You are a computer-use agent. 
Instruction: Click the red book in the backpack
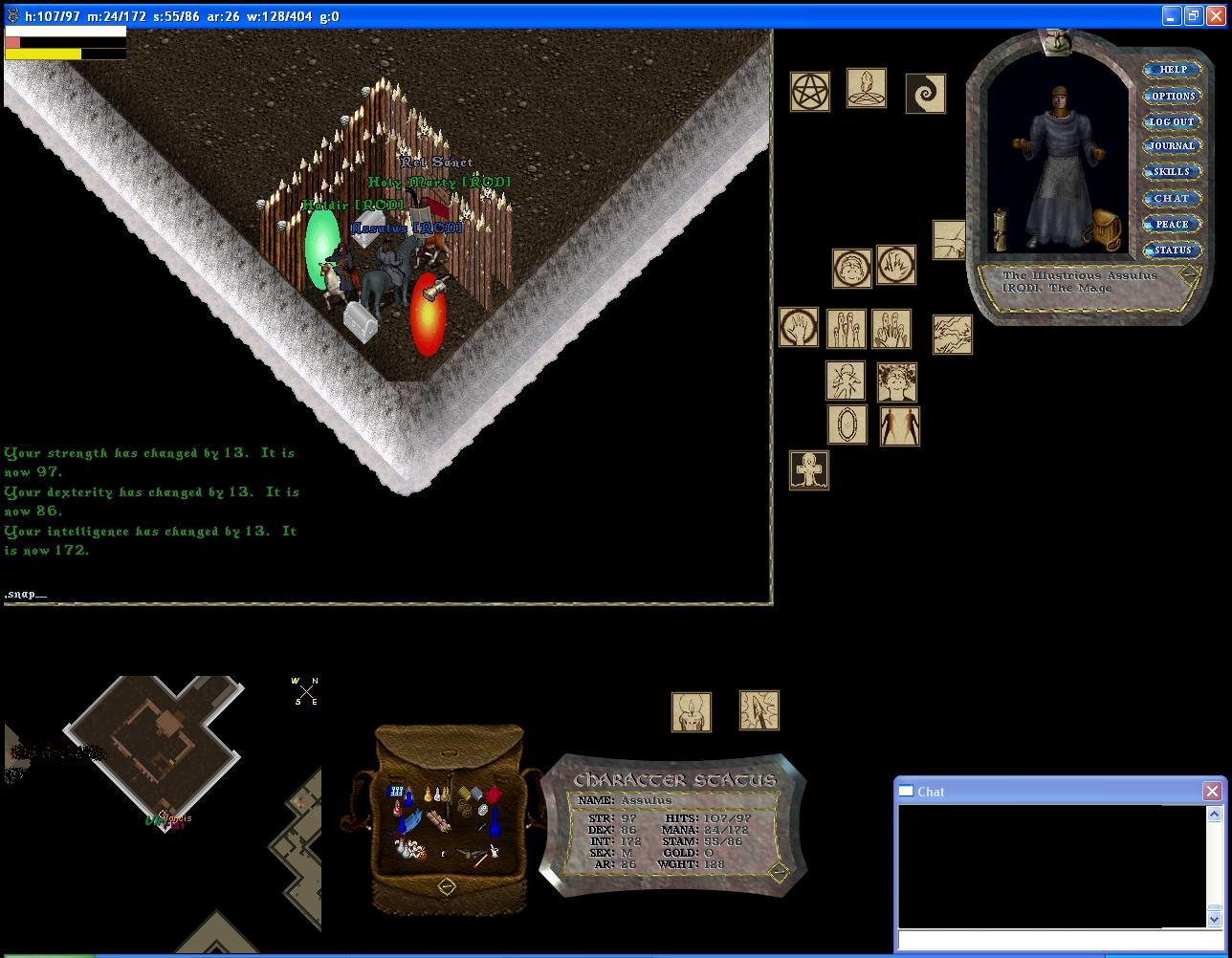pyautogui.click(x=494, y=795)
